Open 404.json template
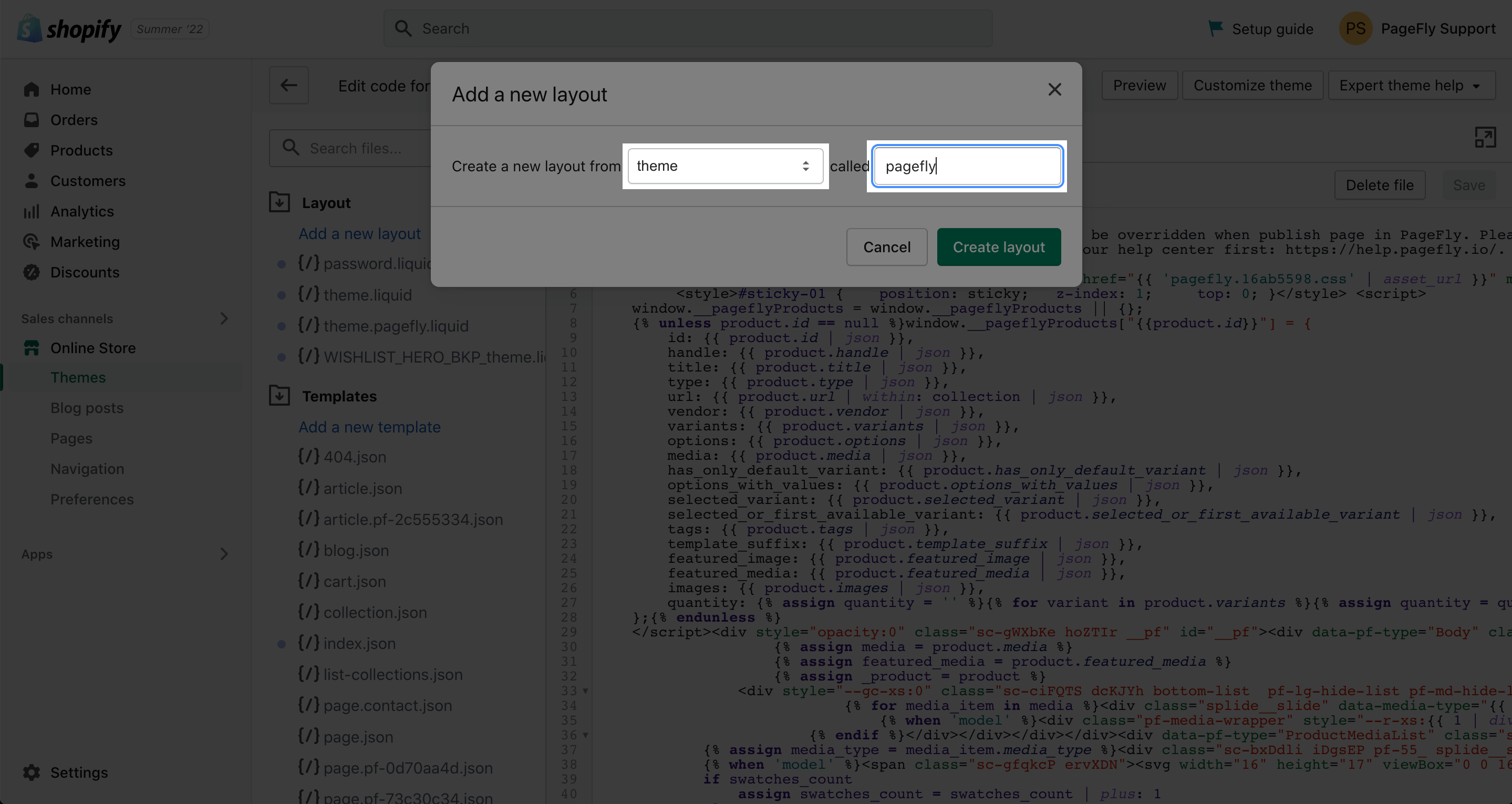Viewport: 1512px width, 804px height. [x=341, y=457]
